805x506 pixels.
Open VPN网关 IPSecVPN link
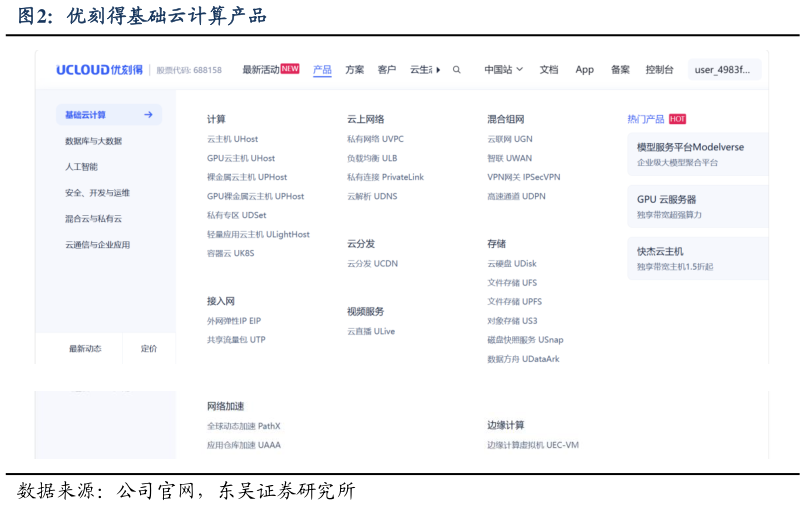pyautogui.click(x=524, y=177)
